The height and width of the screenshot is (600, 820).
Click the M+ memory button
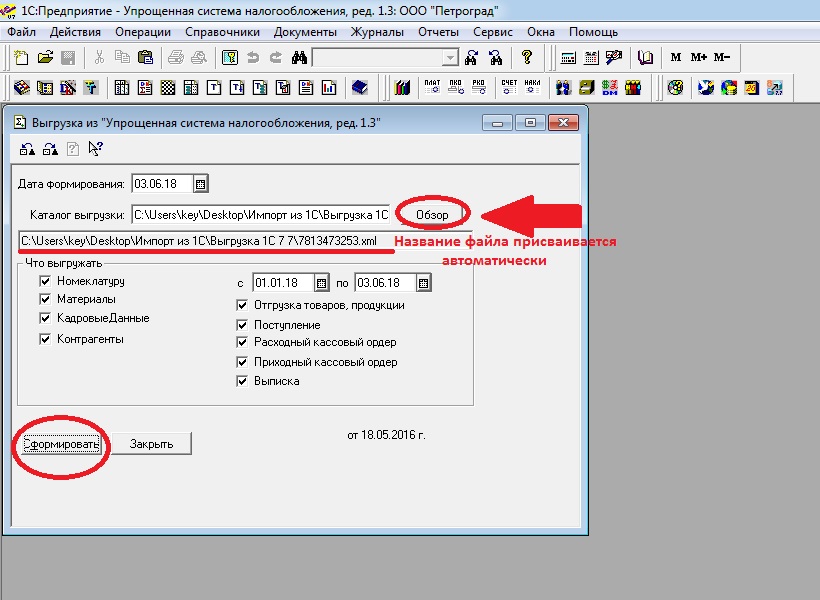[699, 57]
